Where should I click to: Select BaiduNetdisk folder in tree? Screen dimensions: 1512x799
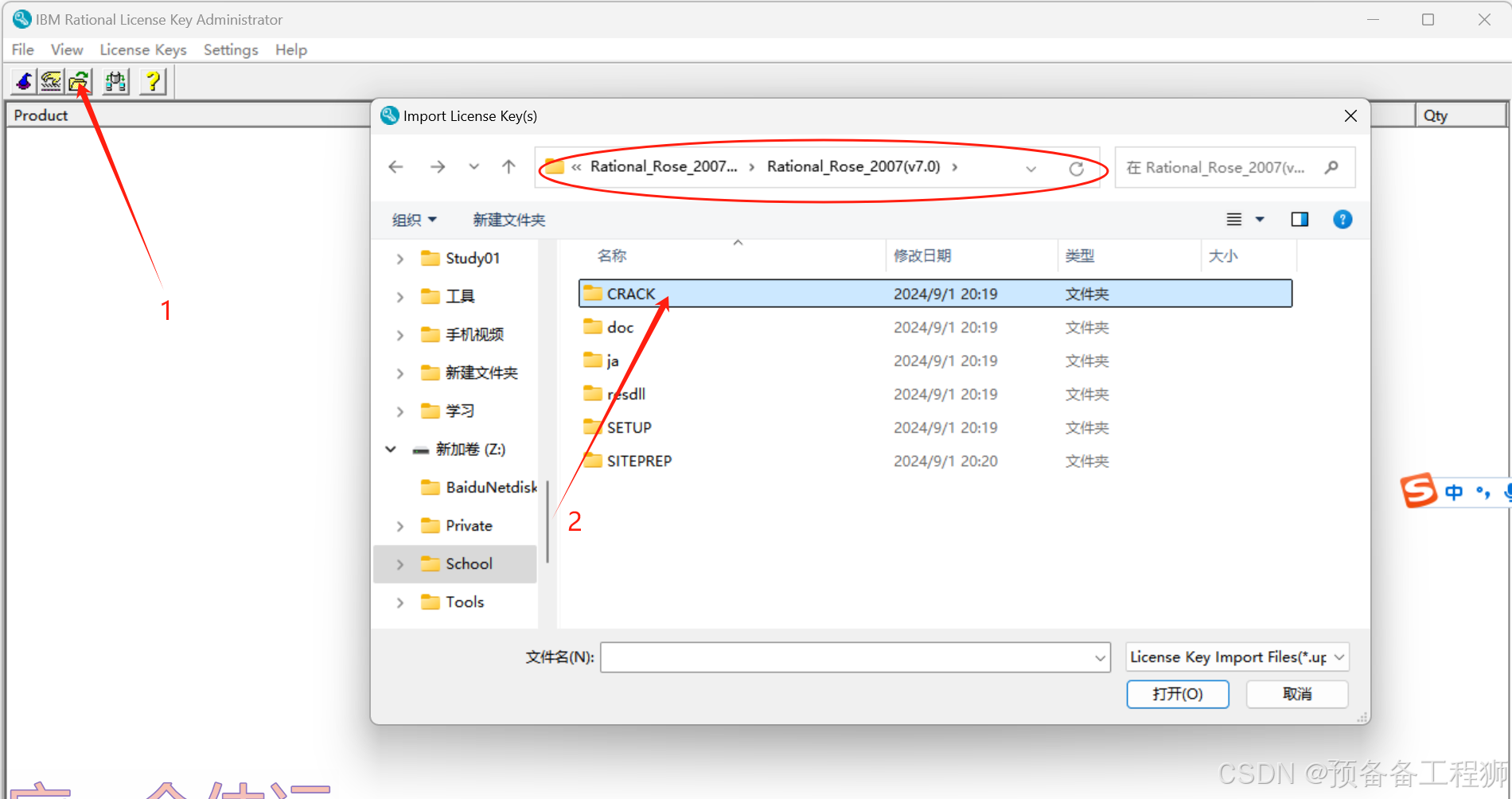click(477, 487)
